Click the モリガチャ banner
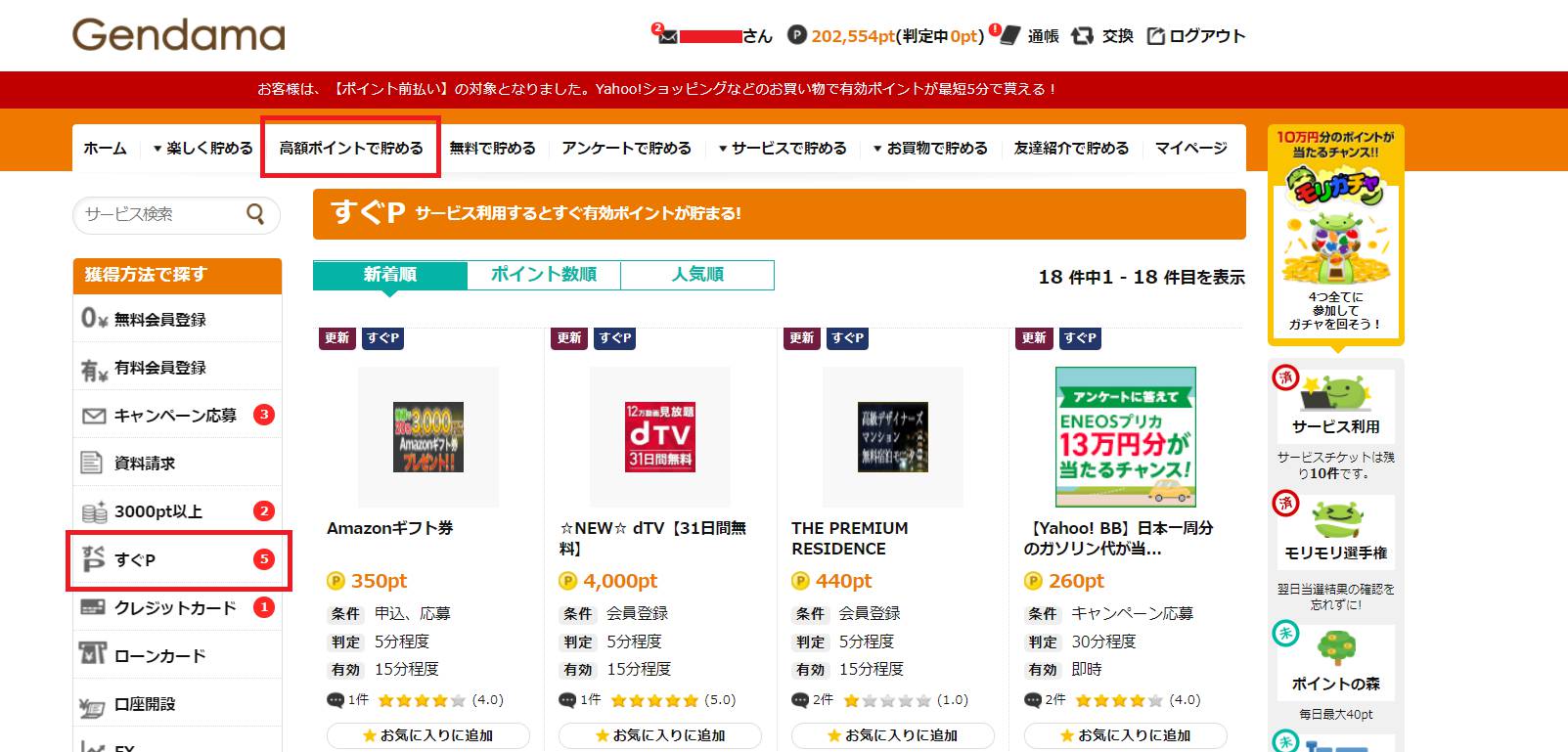 pos(1336,235)
